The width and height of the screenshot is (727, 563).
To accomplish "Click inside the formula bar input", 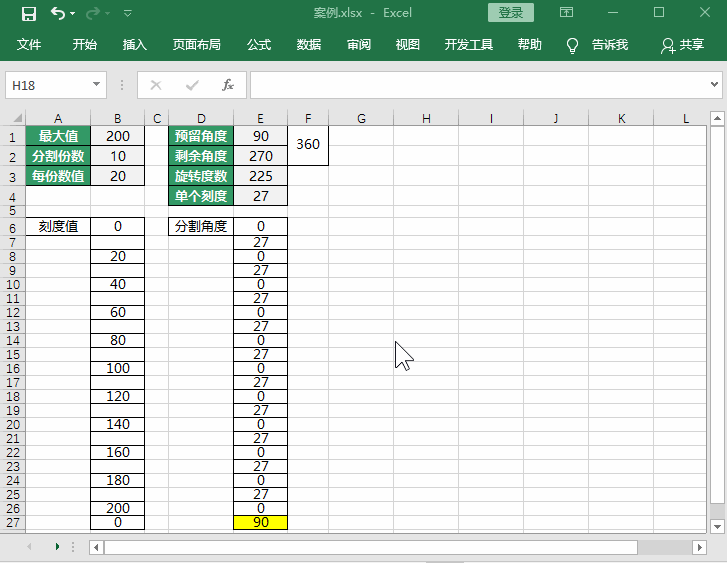I will coord(478,85).
